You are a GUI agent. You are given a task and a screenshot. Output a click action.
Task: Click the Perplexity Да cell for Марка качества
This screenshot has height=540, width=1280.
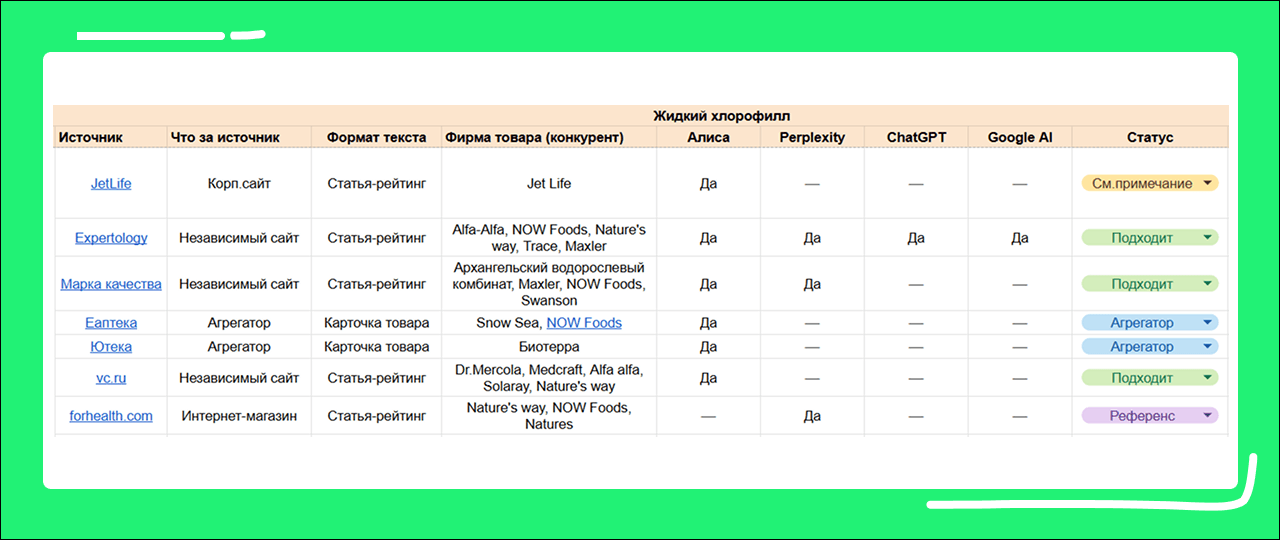(812, 284)
